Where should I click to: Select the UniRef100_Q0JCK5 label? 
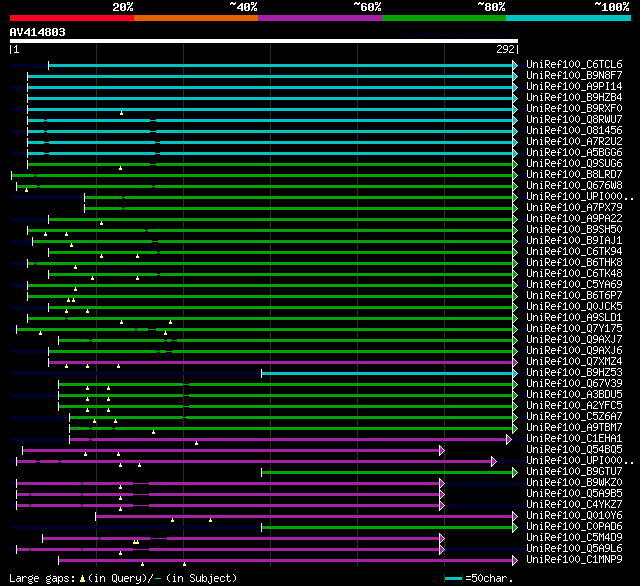coord(574,307)
